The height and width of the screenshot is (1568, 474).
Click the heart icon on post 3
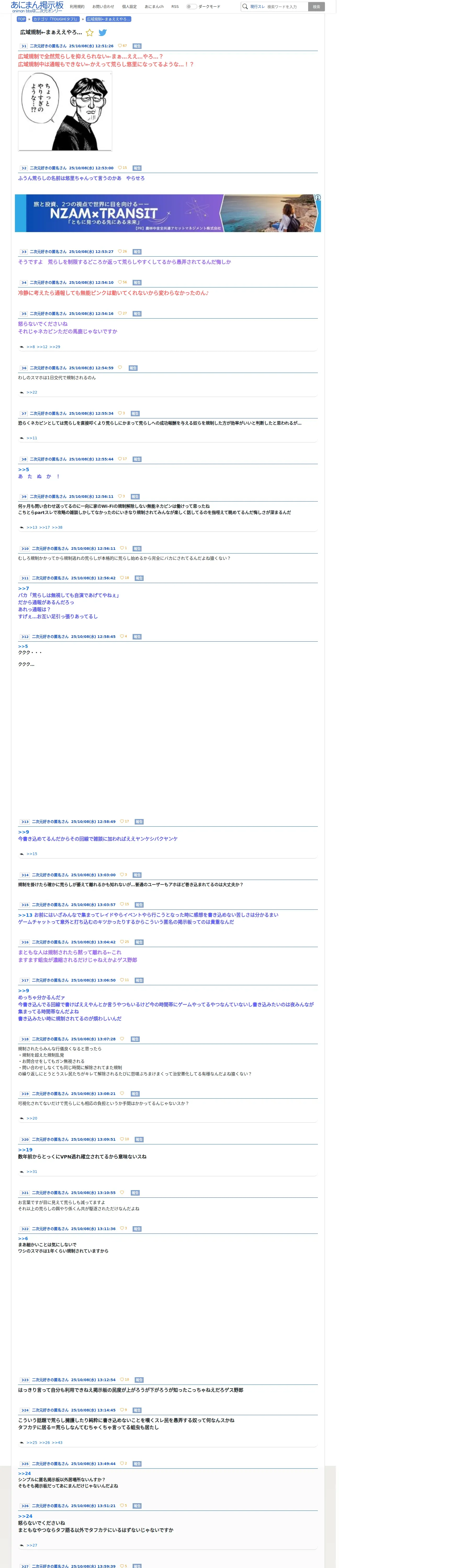tap(120, 251)
